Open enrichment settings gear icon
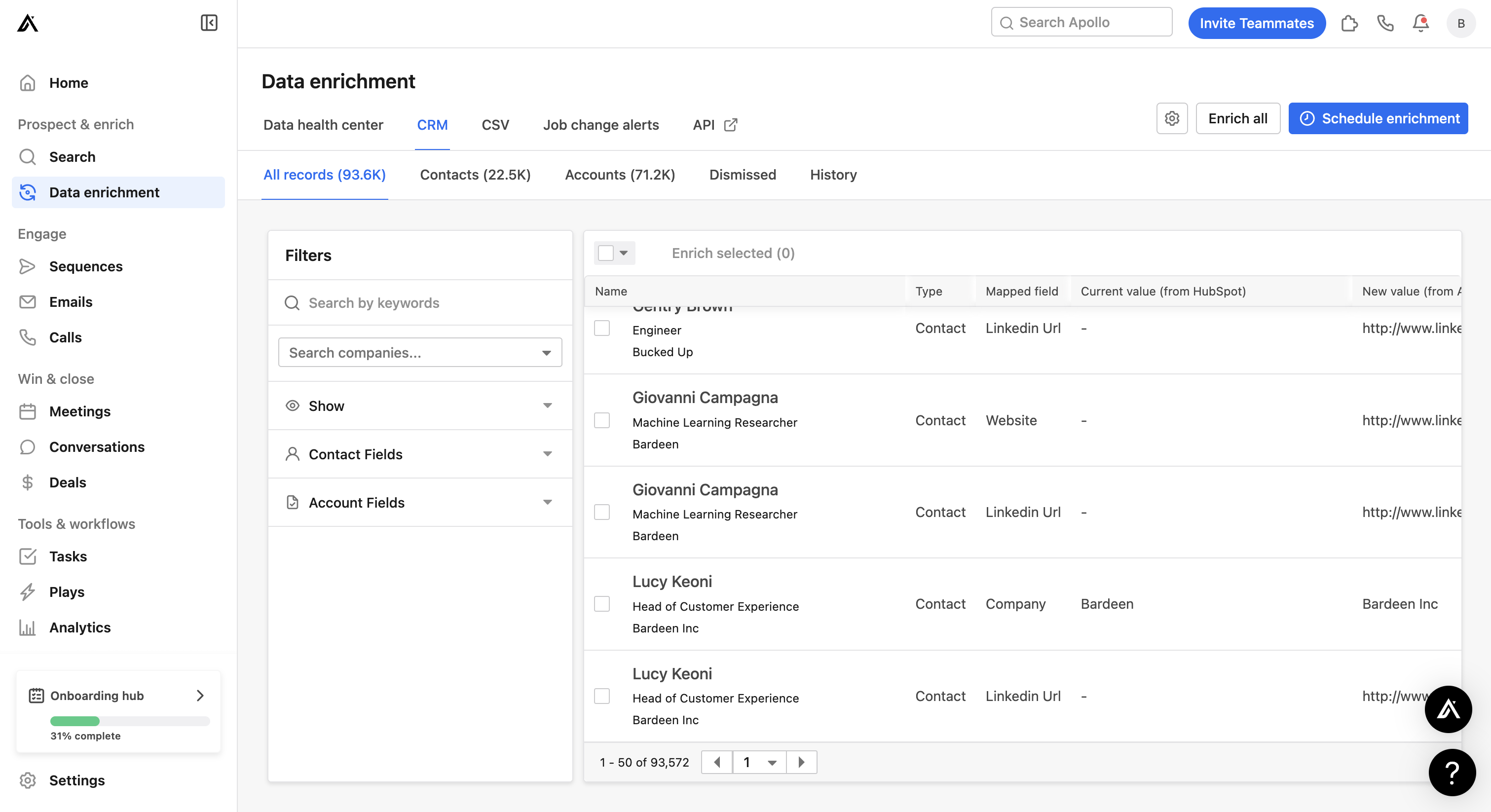Image resolution: width=1491 pixels, height=812 pixels. (1171, 119)
